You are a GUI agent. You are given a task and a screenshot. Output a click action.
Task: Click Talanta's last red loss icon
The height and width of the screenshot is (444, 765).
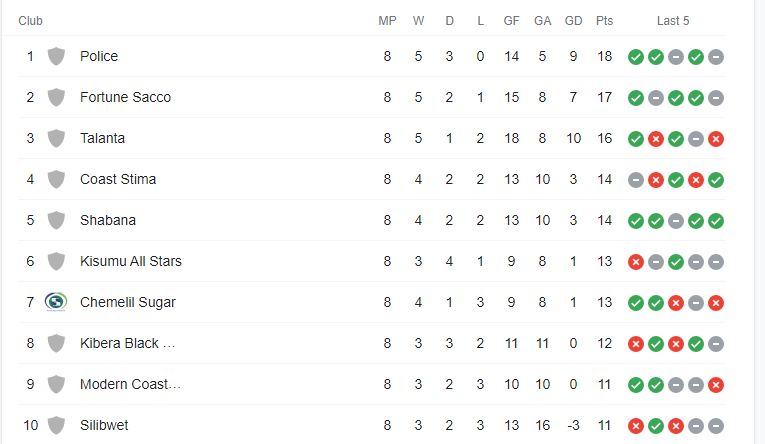(716, 139)
